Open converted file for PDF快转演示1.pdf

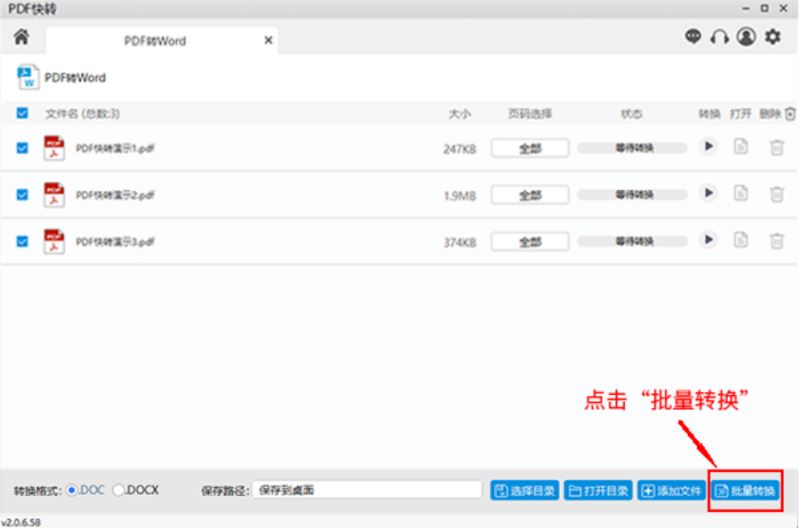pyautogui.click(x=741, y=147)
